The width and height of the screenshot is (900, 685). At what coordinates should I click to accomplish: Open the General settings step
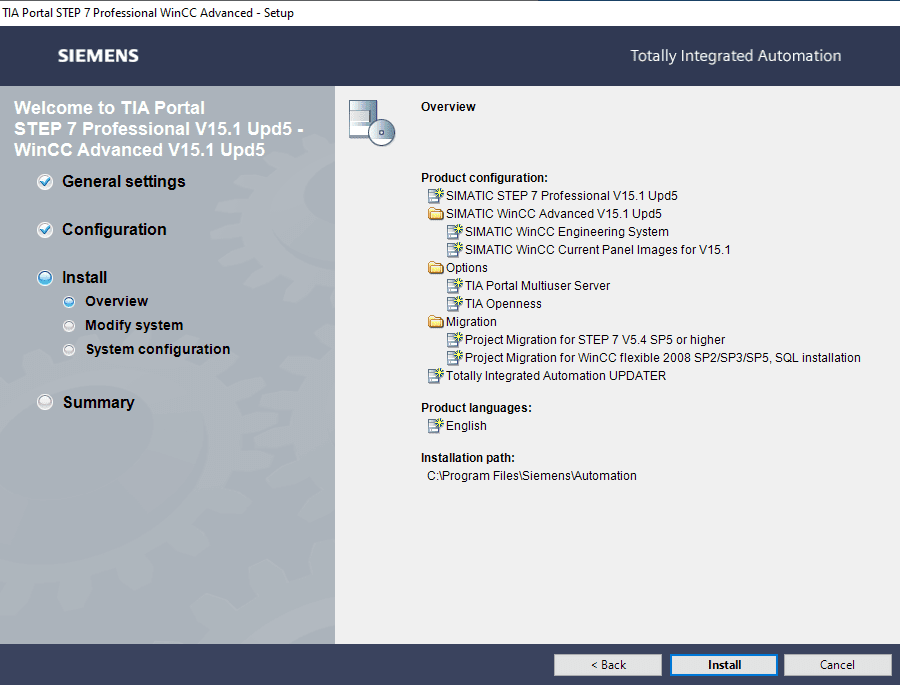pos(123,181)
